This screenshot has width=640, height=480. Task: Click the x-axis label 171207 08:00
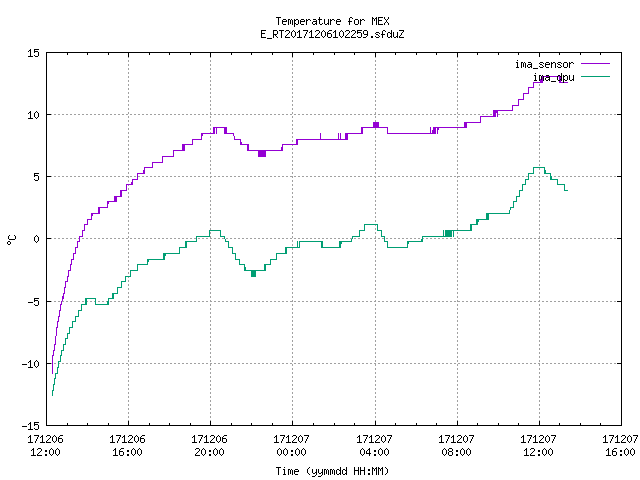[x=456, y=446]
